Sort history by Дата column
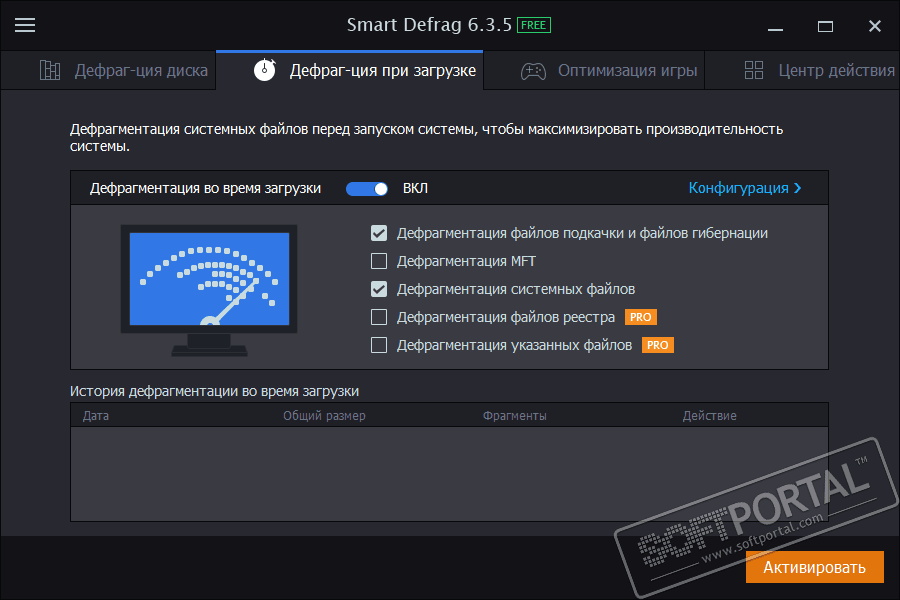The image size is (900, 600). pyautogui.click(x=95, y=416)
